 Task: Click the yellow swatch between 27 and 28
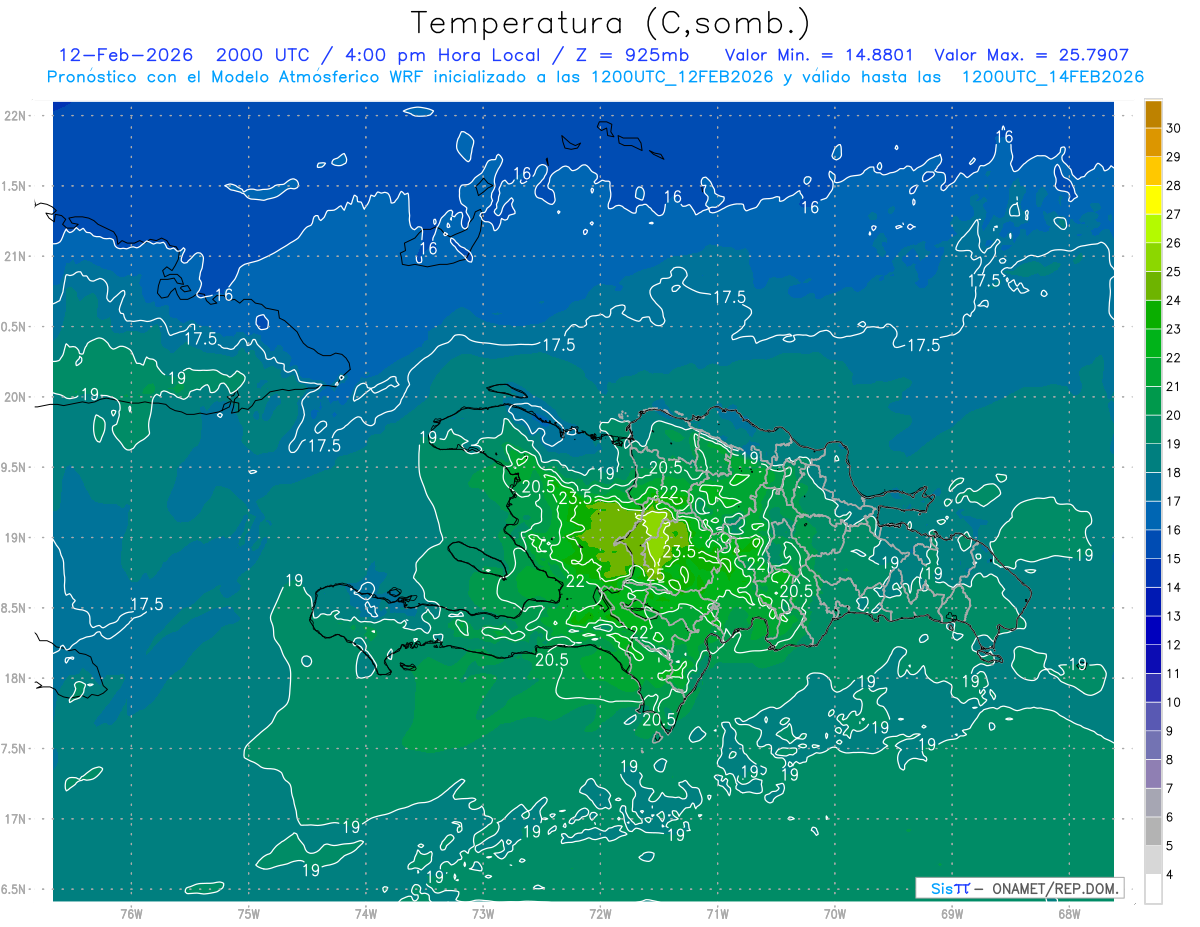coord(1153,200)
